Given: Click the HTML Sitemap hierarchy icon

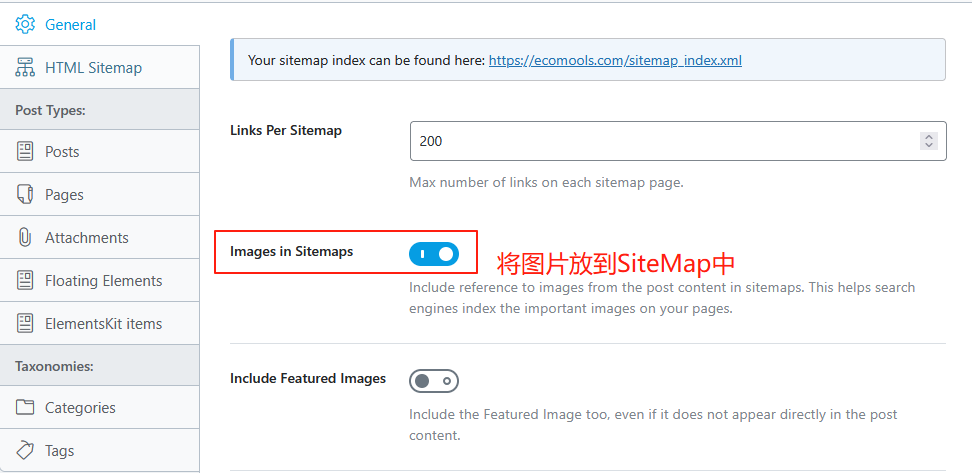Looking at the screenshot, I should 25,68.
